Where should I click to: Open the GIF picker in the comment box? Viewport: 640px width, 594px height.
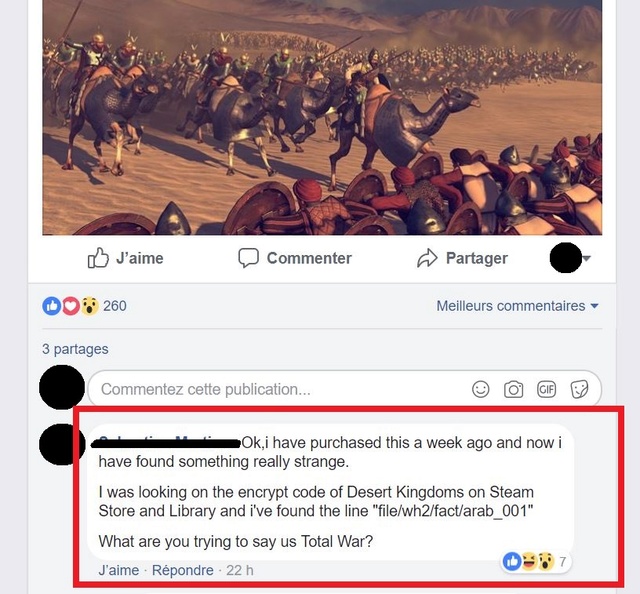click(546, 389)
